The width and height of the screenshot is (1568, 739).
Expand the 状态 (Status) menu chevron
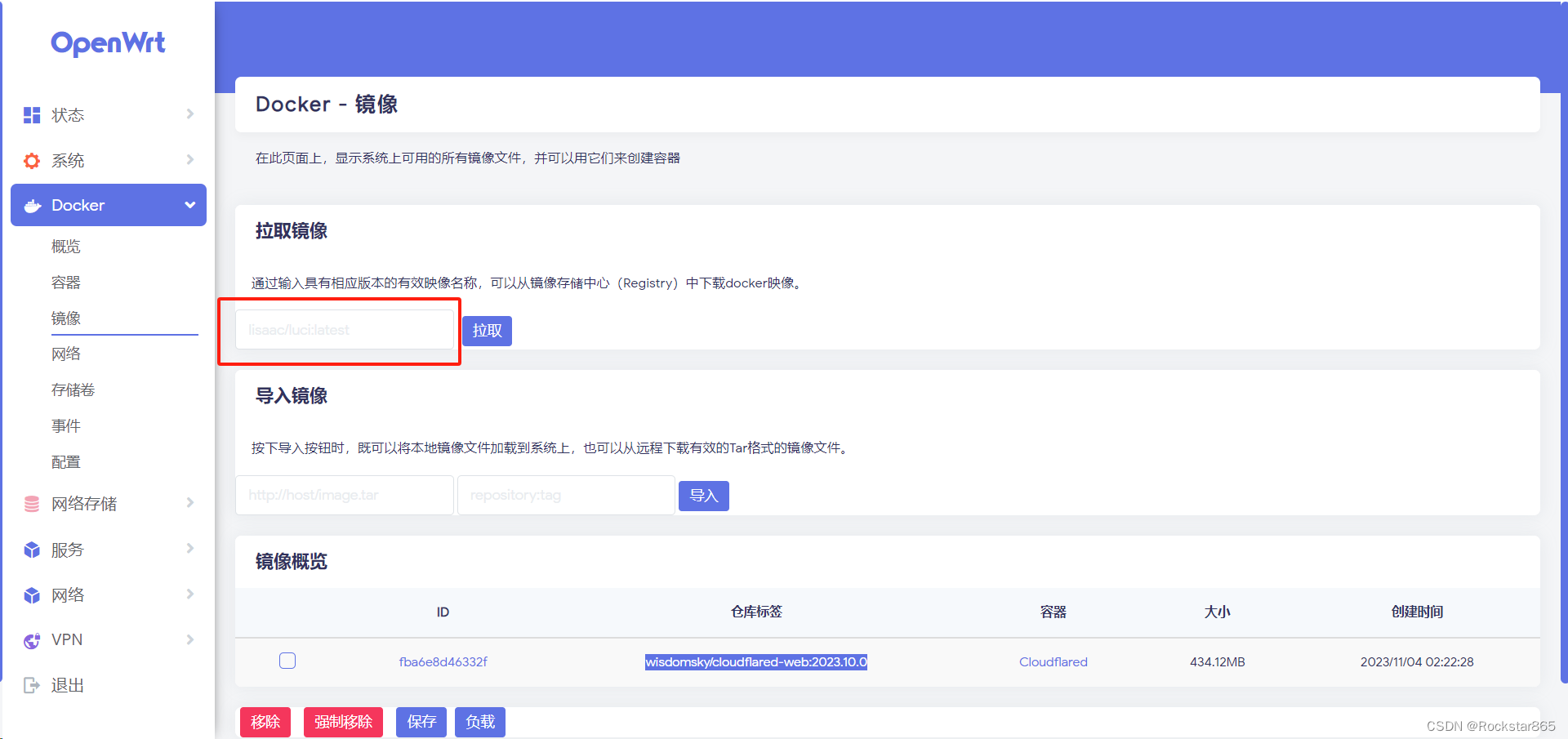190,114
